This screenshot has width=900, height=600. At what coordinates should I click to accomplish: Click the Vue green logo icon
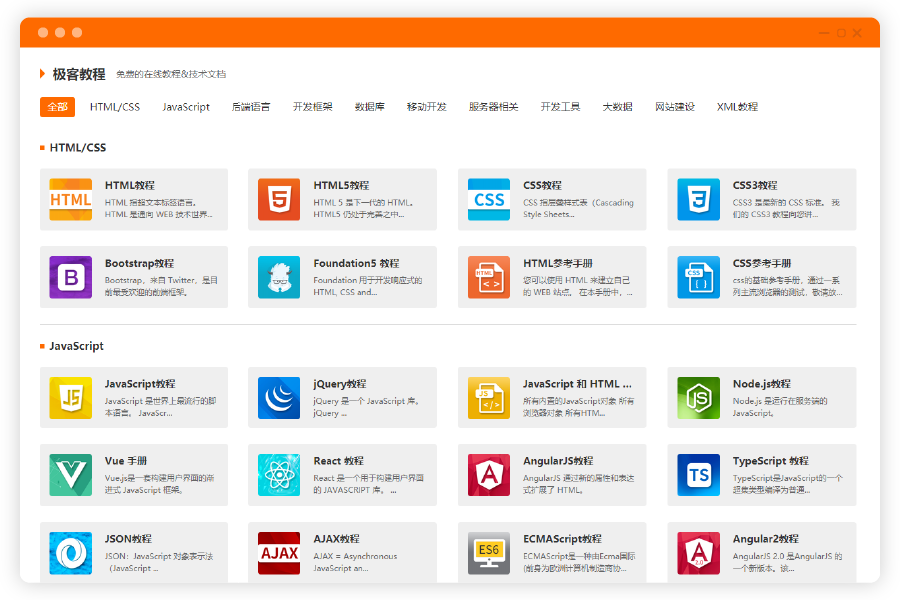(70, 475)
